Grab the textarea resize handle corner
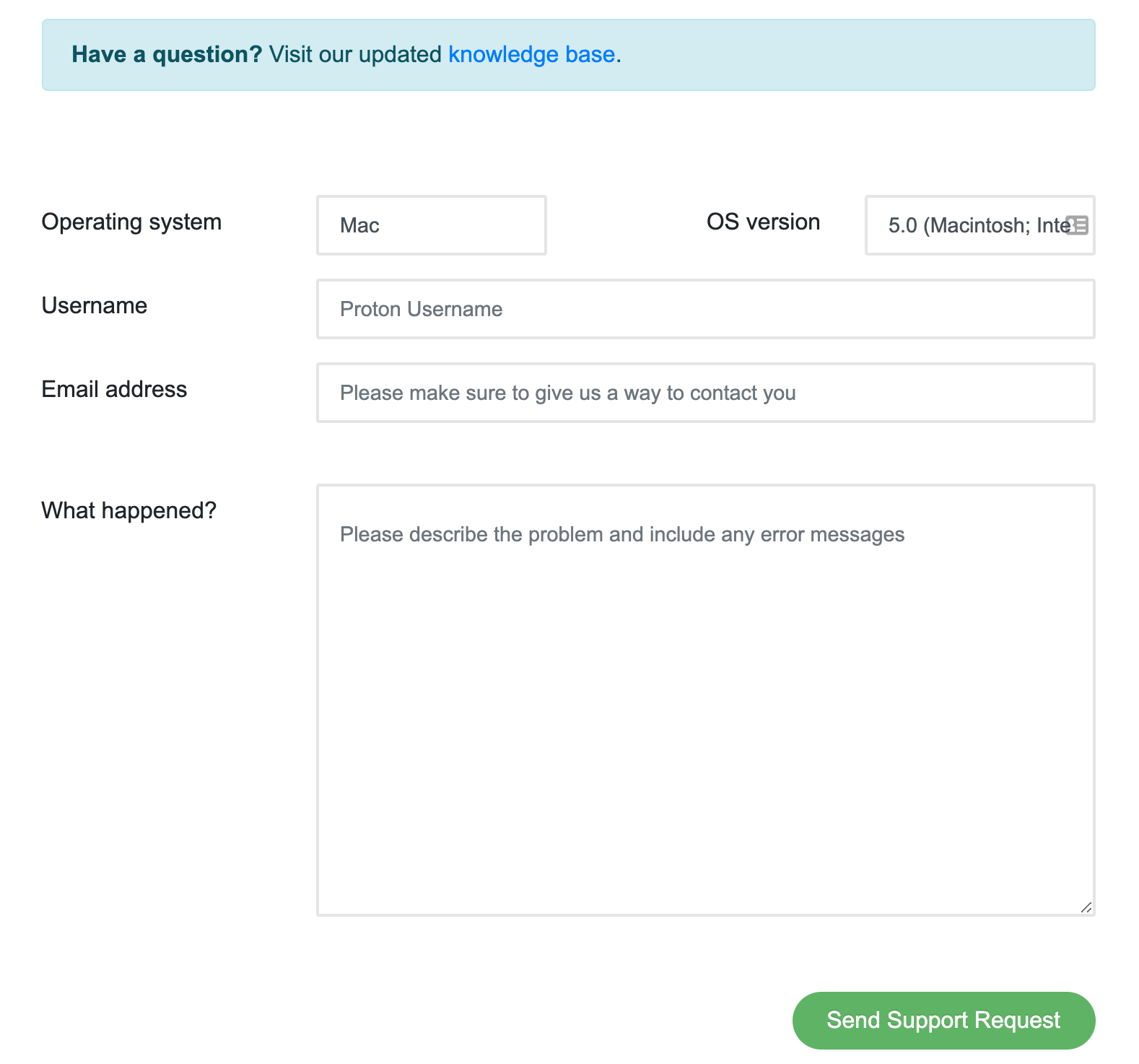1139x1064 pixels. [1086, 907]
